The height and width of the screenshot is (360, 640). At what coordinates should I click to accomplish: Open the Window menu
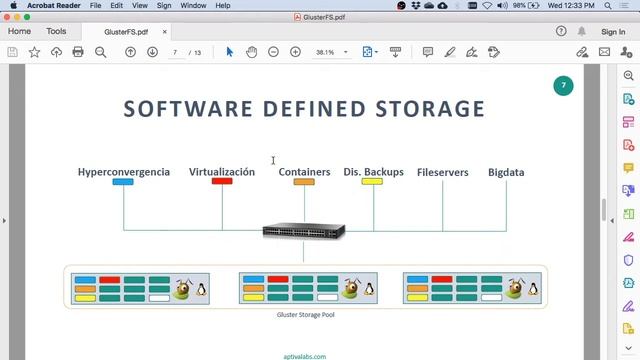pyautogui.click(x=193, y=6)
